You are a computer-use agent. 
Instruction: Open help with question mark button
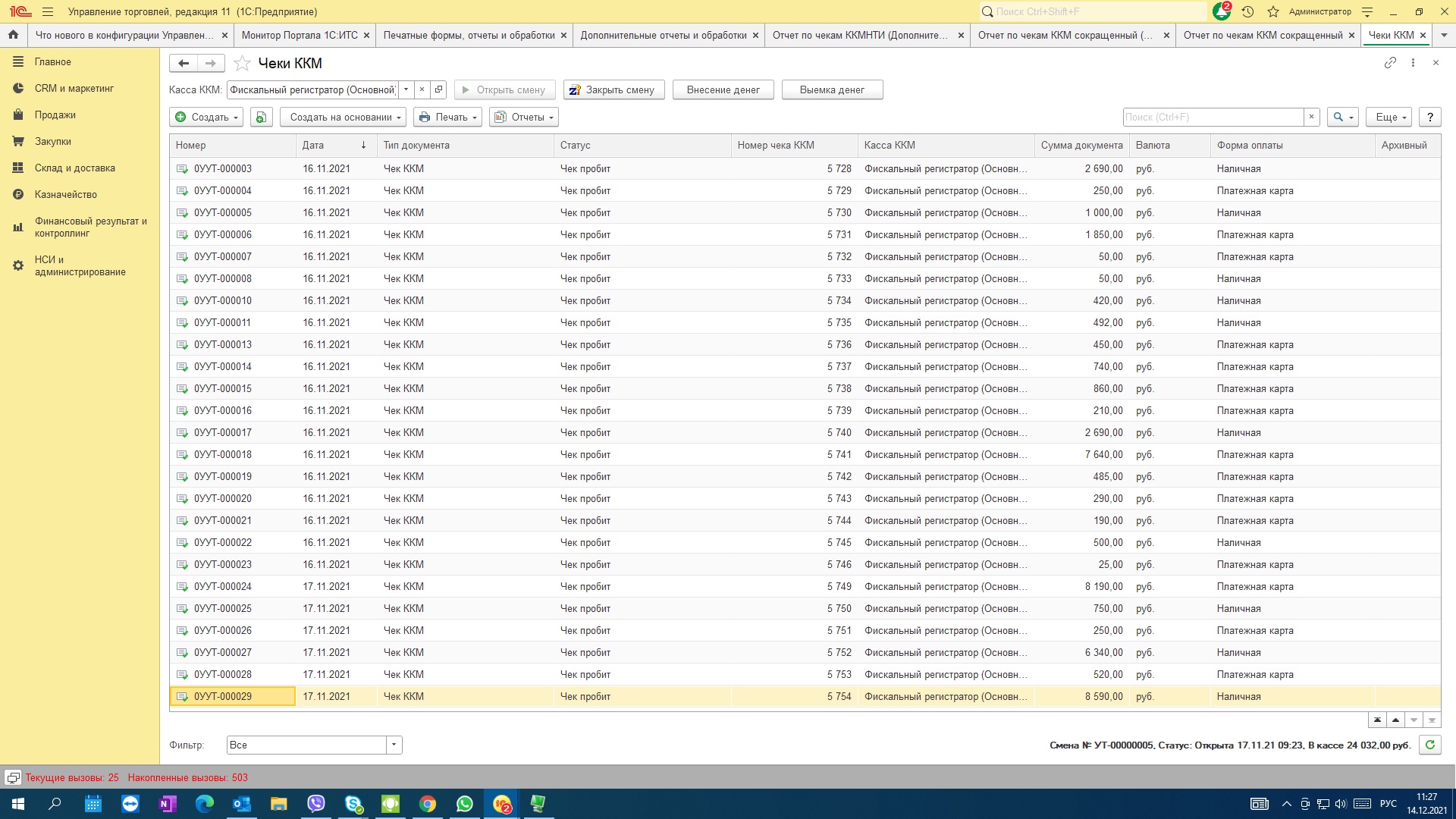point(1429,117)
